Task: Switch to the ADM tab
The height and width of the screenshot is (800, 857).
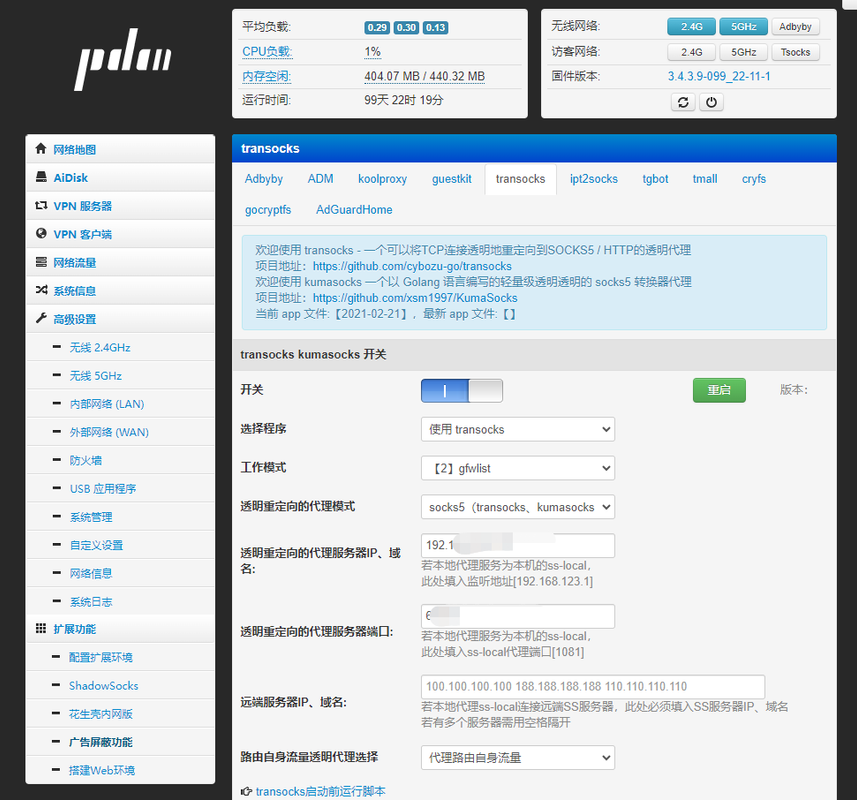Action: point(320,179)
